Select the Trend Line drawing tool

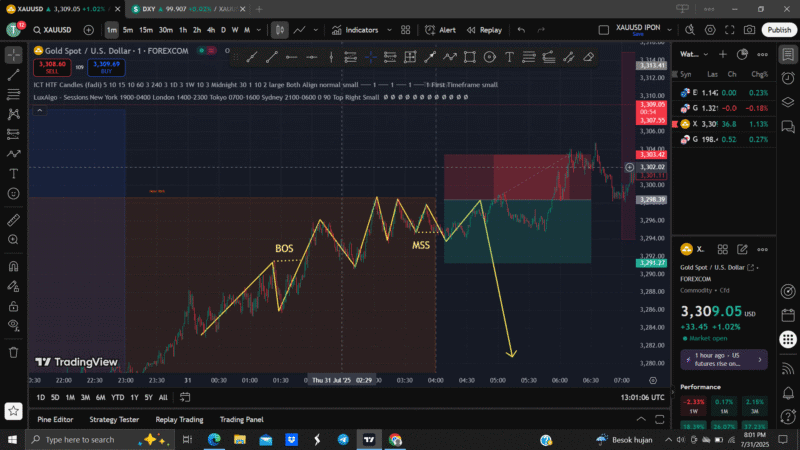click(x=14, y=75)
